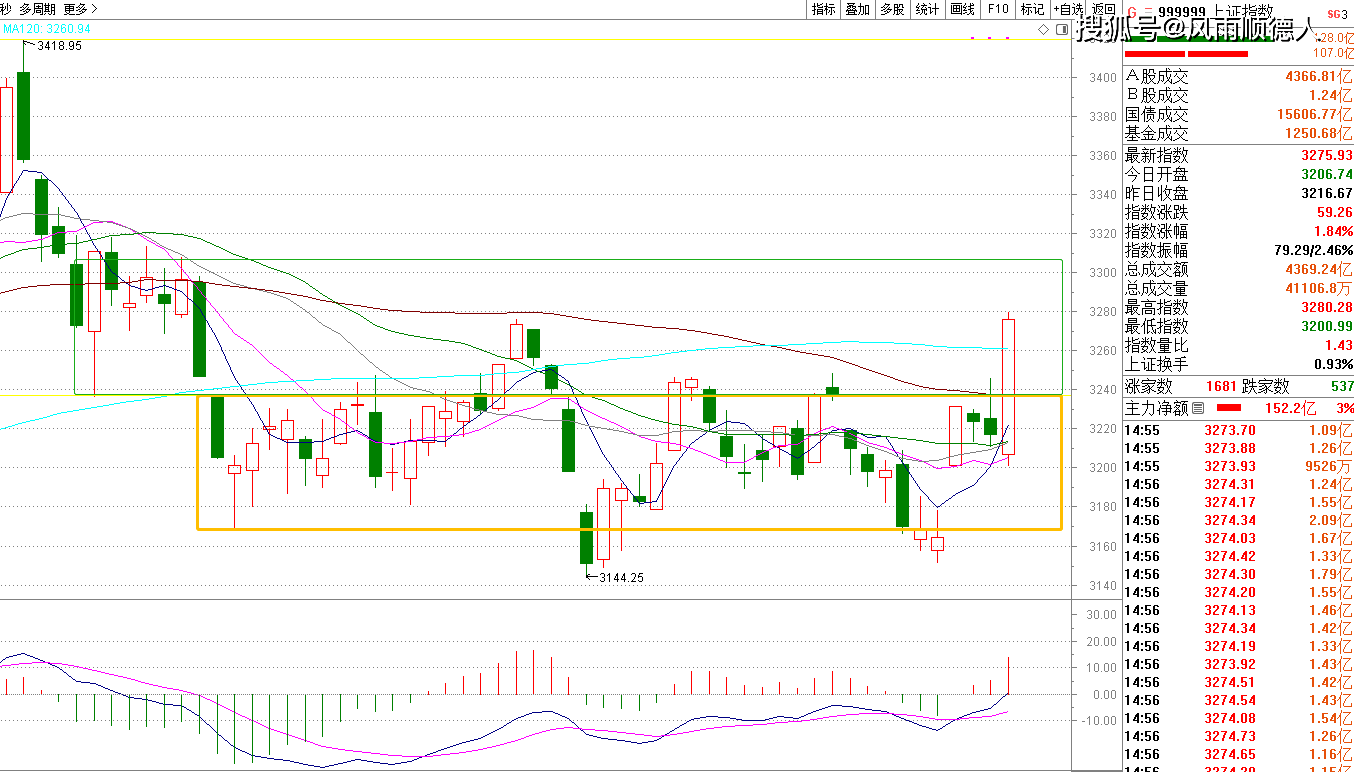1354x772 pixels.
Task: Click the SG3 indicator in the quote header
Action: tap(1337, 13)
